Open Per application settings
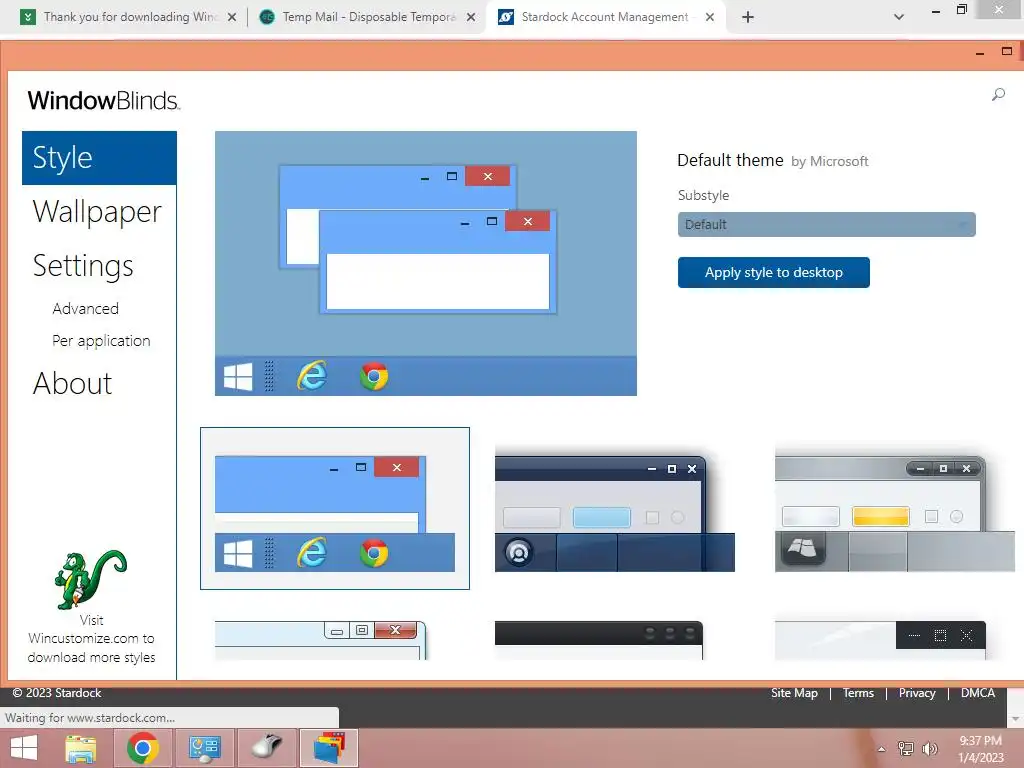1024x768 pixels. click(101, 340)
